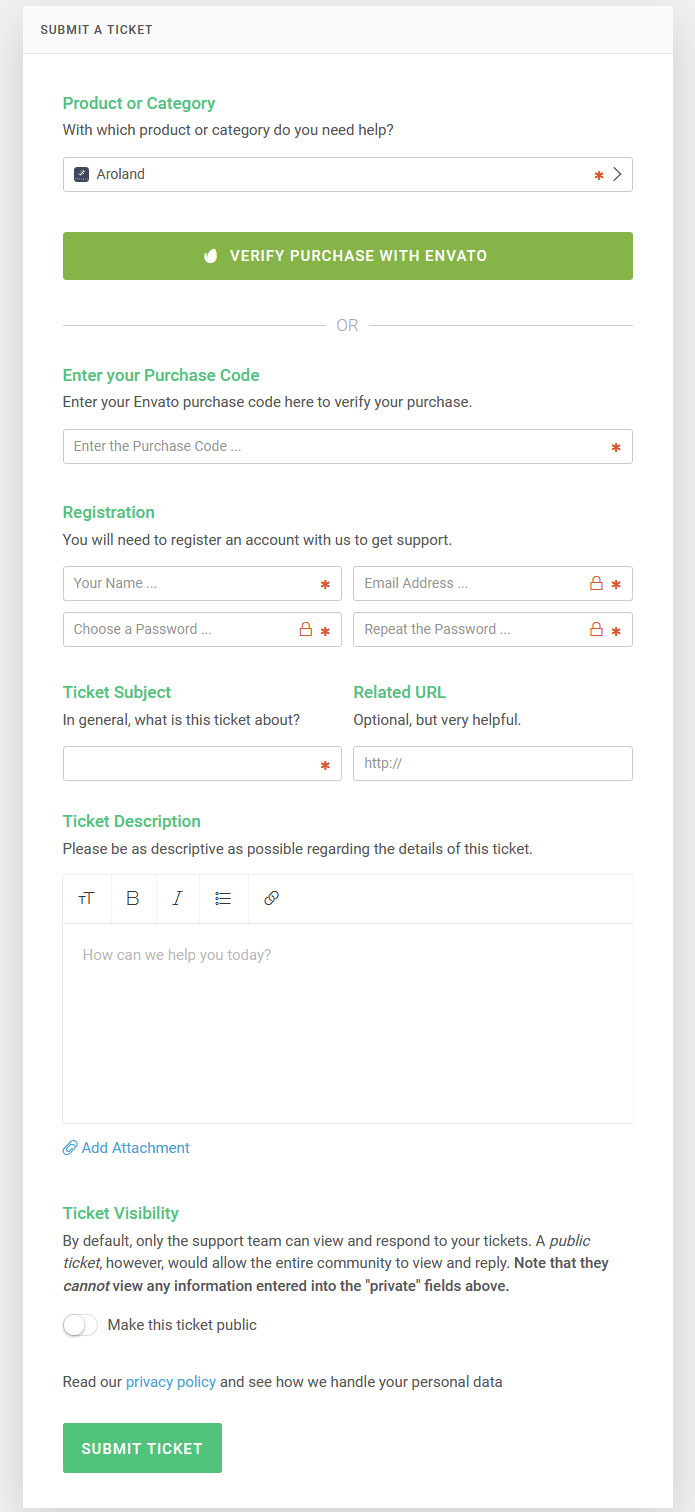Focus the Related URL http:// field
Image resolution: width=695 pixels, height=1512 pixels.
492,763
